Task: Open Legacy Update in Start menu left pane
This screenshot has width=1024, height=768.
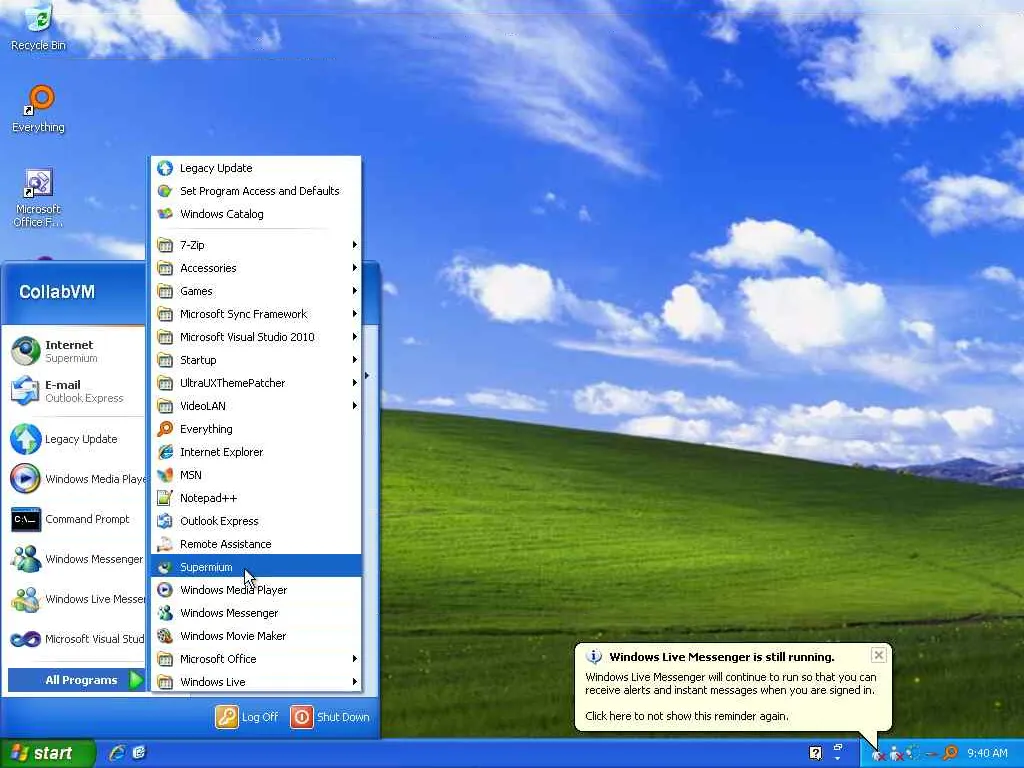Action: 74,439
